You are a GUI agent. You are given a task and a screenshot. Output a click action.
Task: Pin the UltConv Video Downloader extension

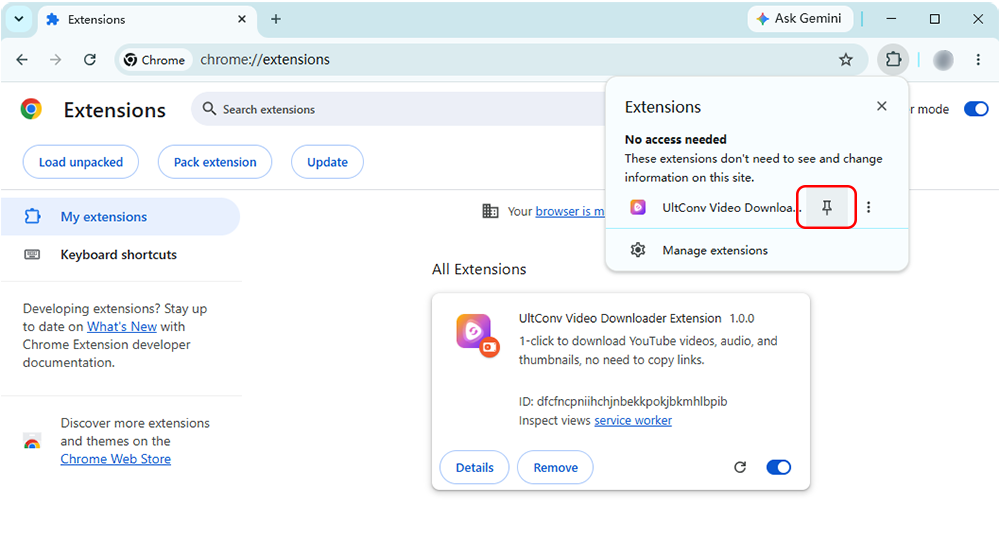[x=827, y=207]
